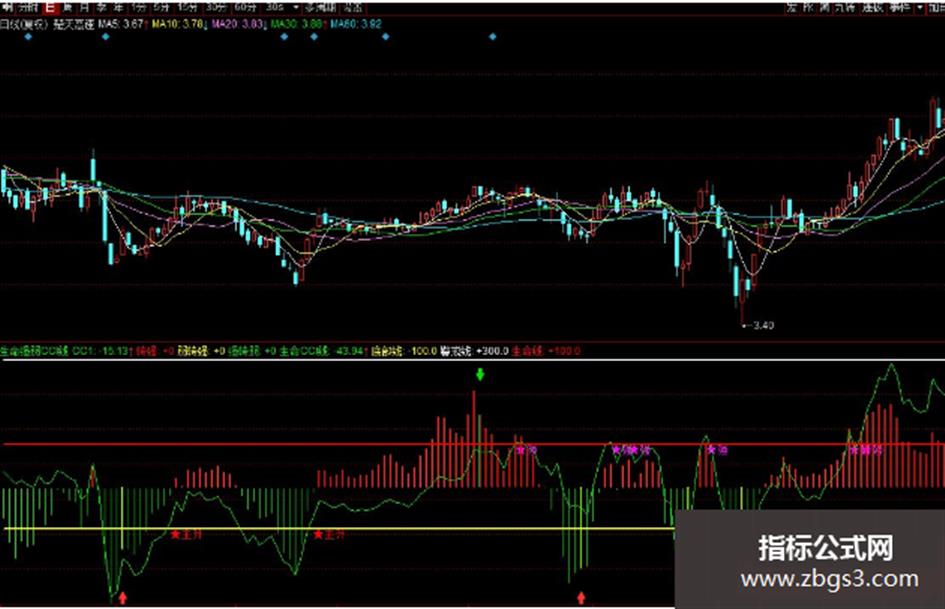Select the purple MA20: 3.83 label
The image size is (945, 609).
coord(237,24)
